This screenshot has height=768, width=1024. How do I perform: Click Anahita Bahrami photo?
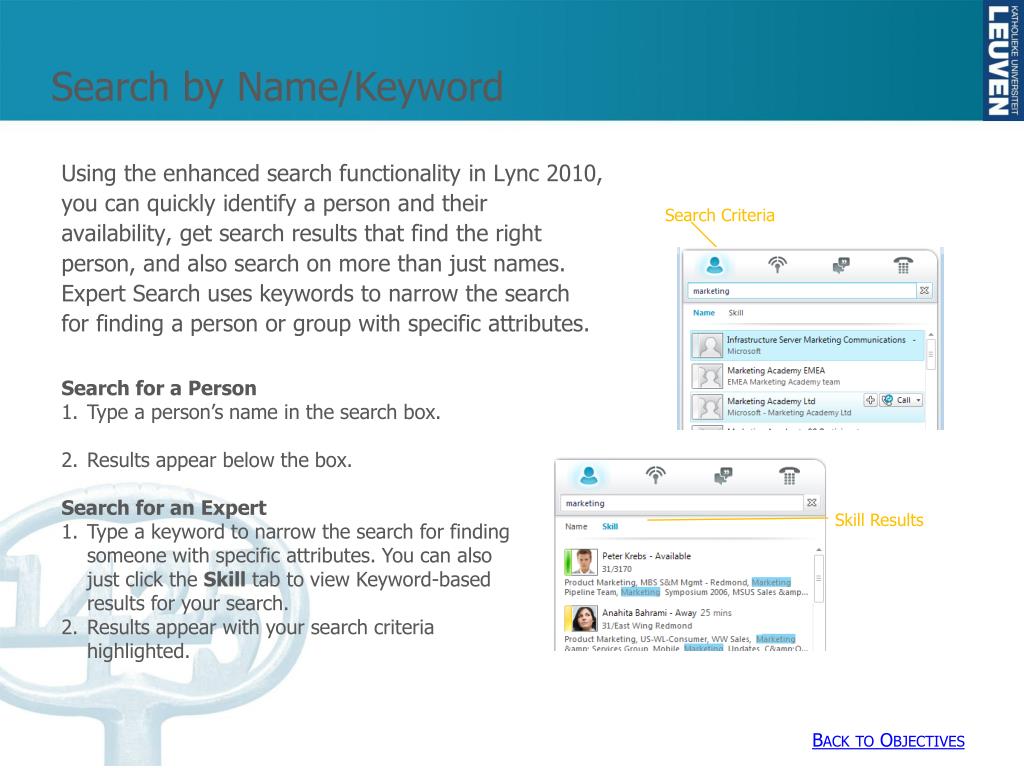(583, 618)
